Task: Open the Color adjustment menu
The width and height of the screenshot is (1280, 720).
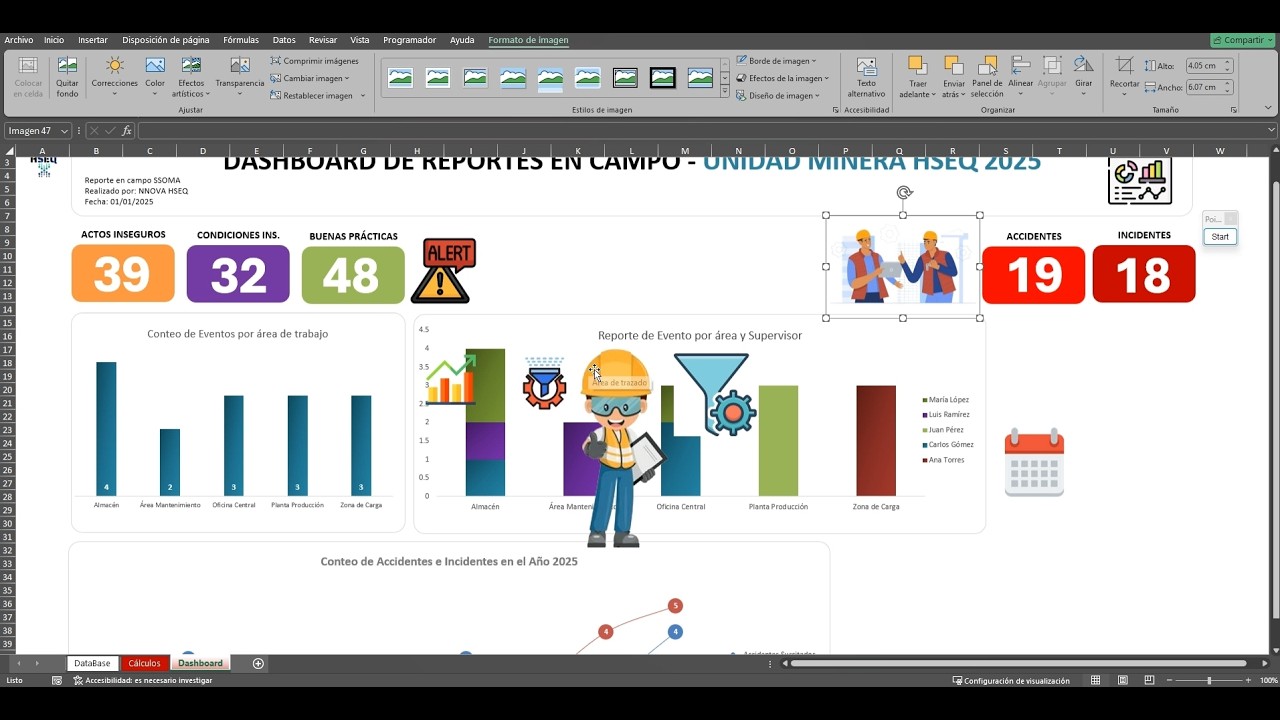Action: (x=155, y=77)
